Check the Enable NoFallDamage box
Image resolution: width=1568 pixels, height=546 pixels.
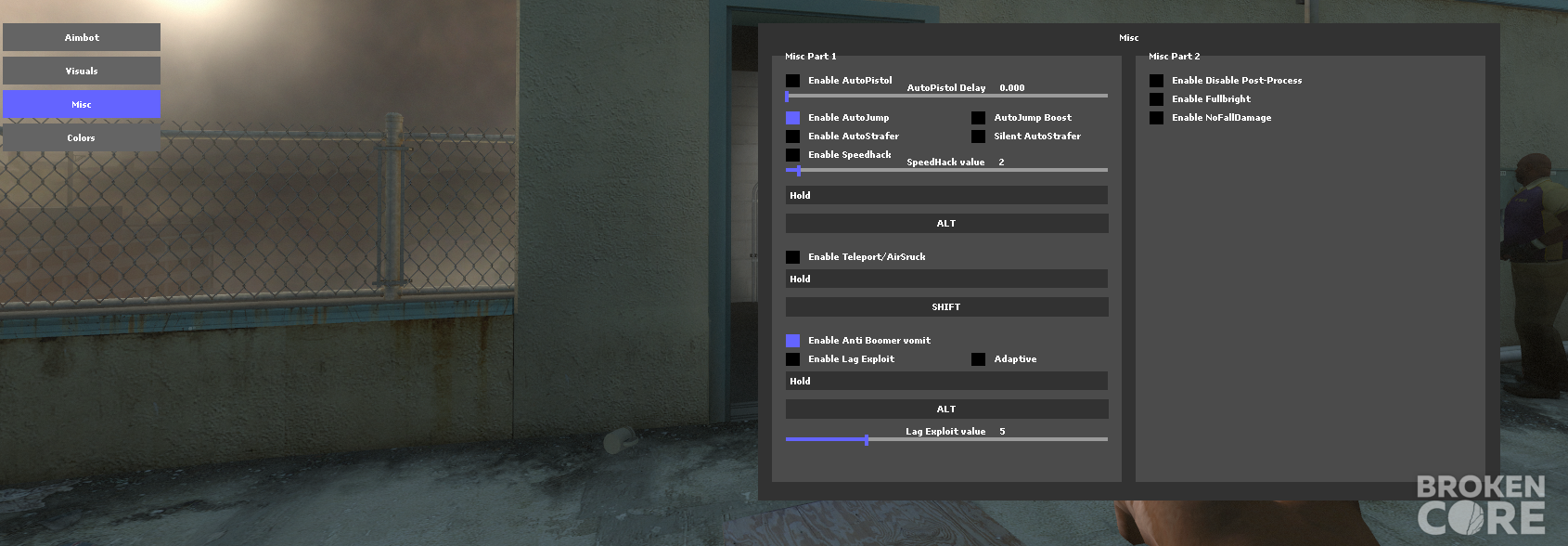pyautogui.click(x=1156, y=118)
